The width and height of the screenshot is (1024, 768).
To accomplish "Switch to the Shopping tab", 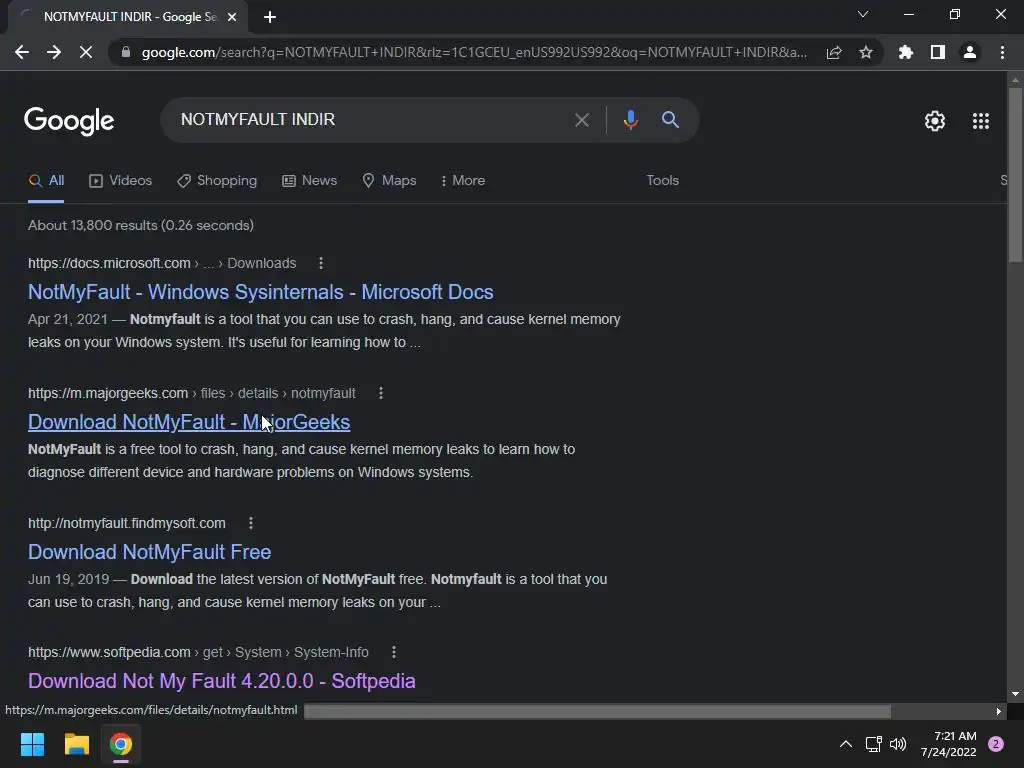I will [x=217, y=181].
